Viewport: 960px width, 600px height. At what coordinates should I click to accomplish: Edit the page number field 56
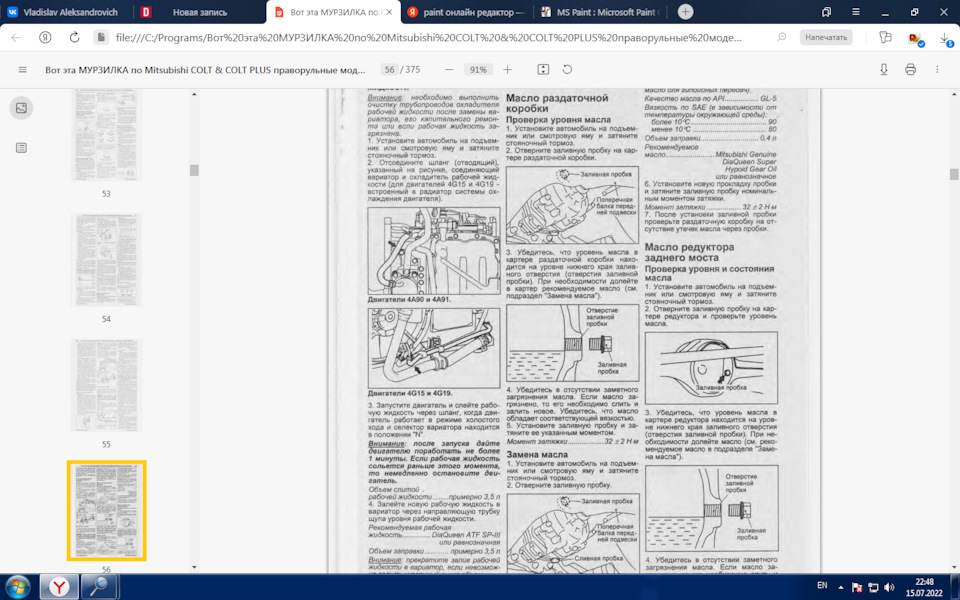(389, 70)
